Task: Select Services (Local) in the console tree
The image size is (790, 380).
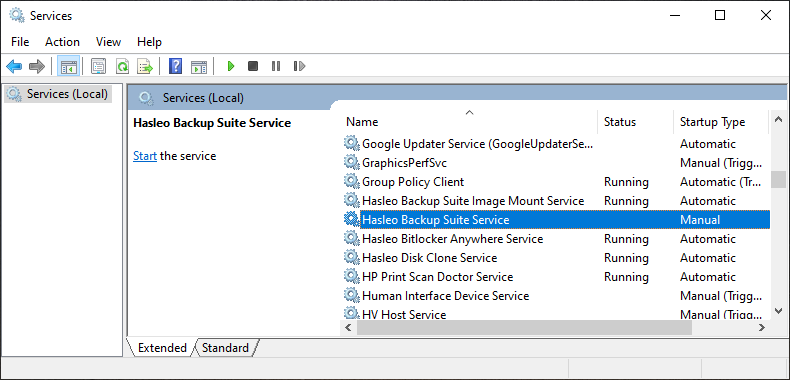Action: tap(58, 94)
